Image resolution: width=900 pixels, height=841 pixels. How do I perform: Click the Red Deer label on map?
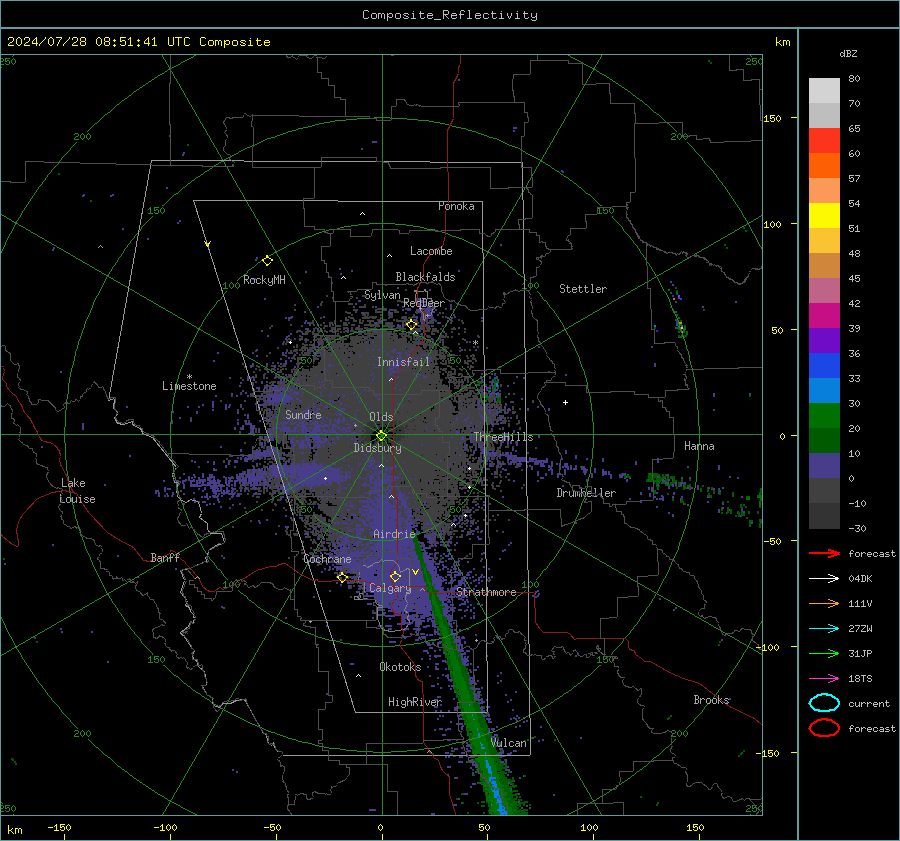[x=424, y=303]
